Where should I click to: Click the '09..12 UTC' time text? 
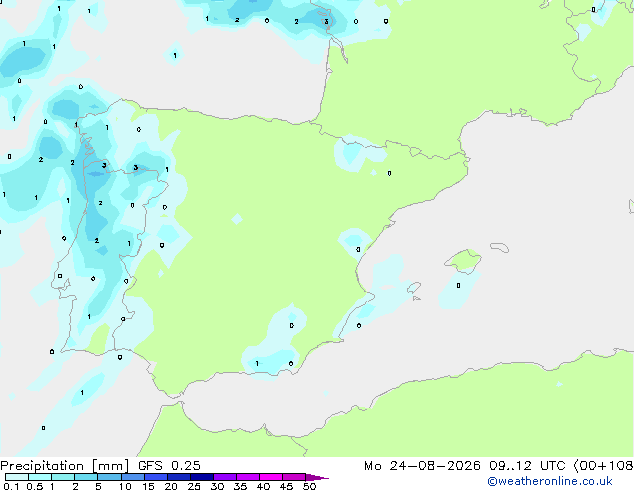[x=527, y=466]
